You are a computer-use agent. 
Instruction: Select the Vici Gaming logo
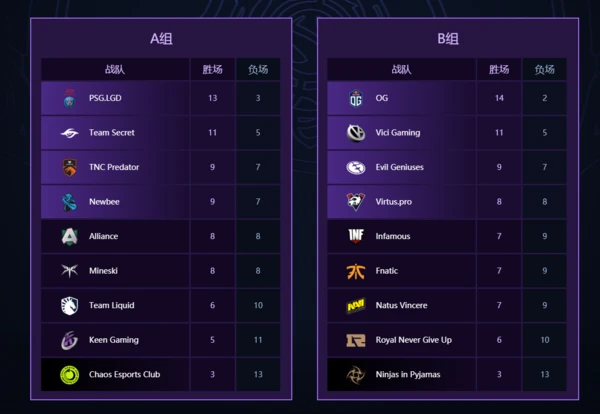[356, 133]
